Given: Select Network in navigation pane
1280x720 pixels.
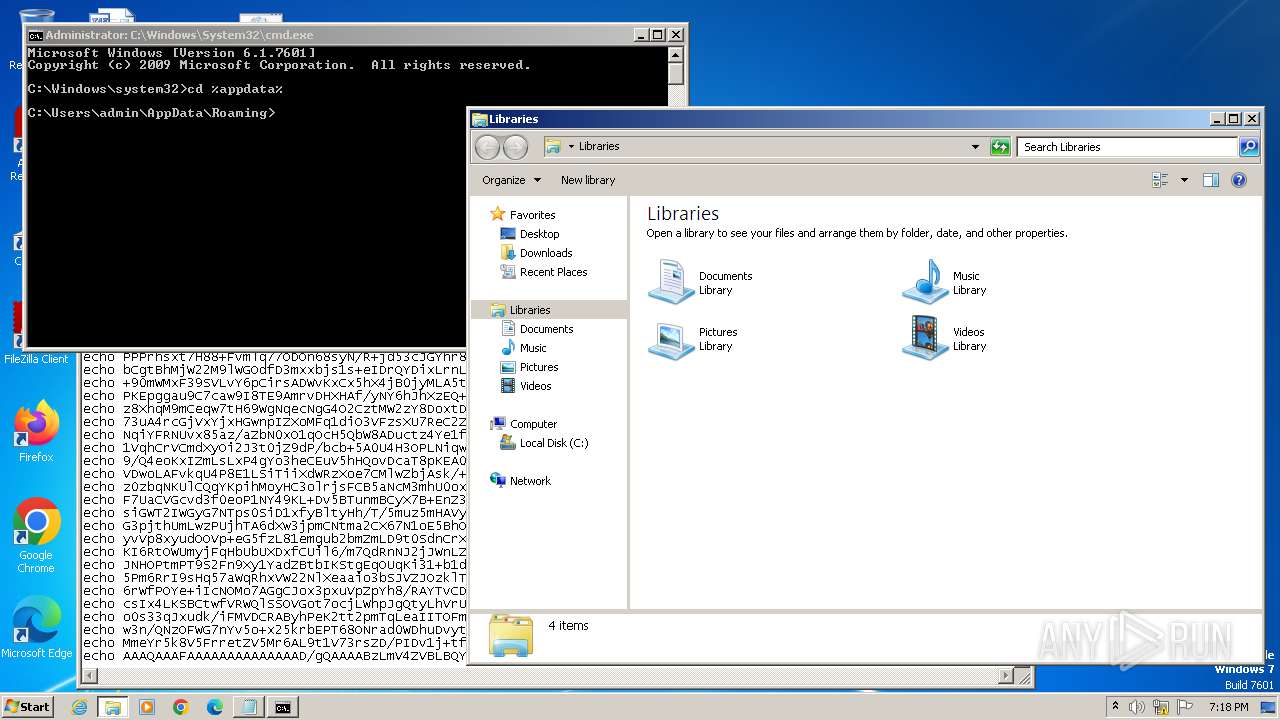Looking at the screenshot, I should (x=530, y=481).
